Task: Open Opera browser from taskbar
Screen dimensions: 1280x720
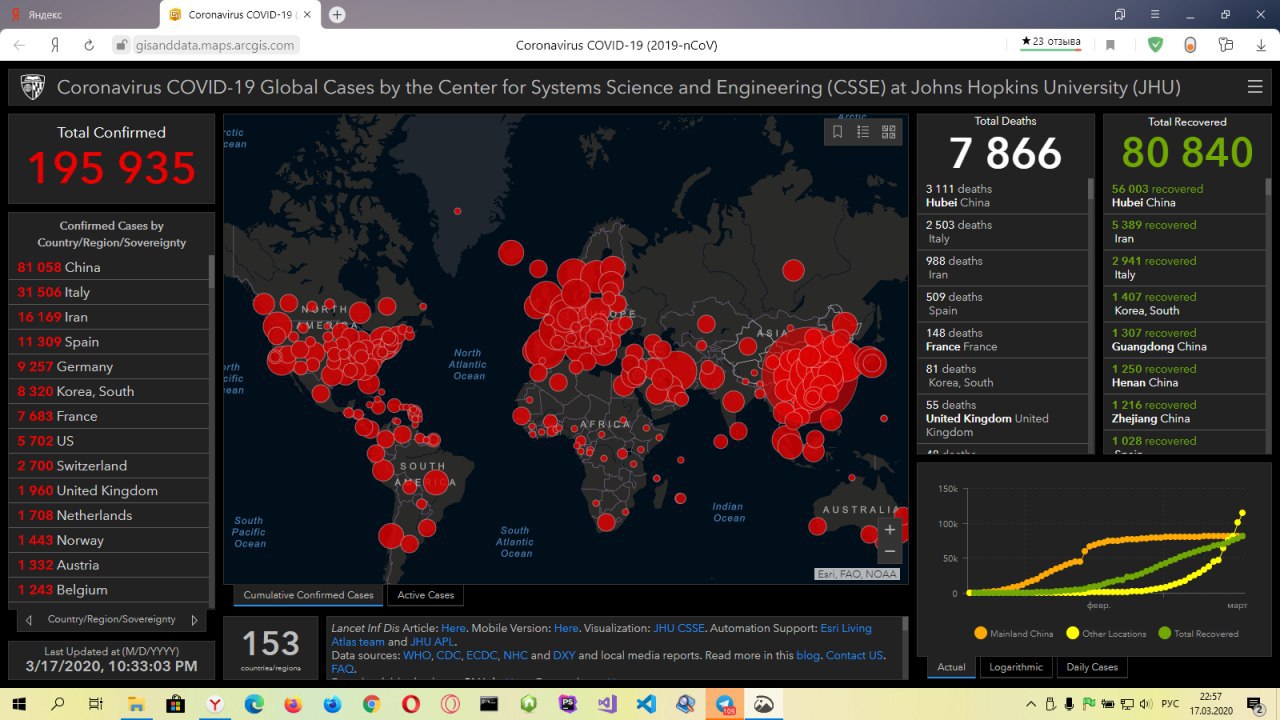Action: [411, 704]
